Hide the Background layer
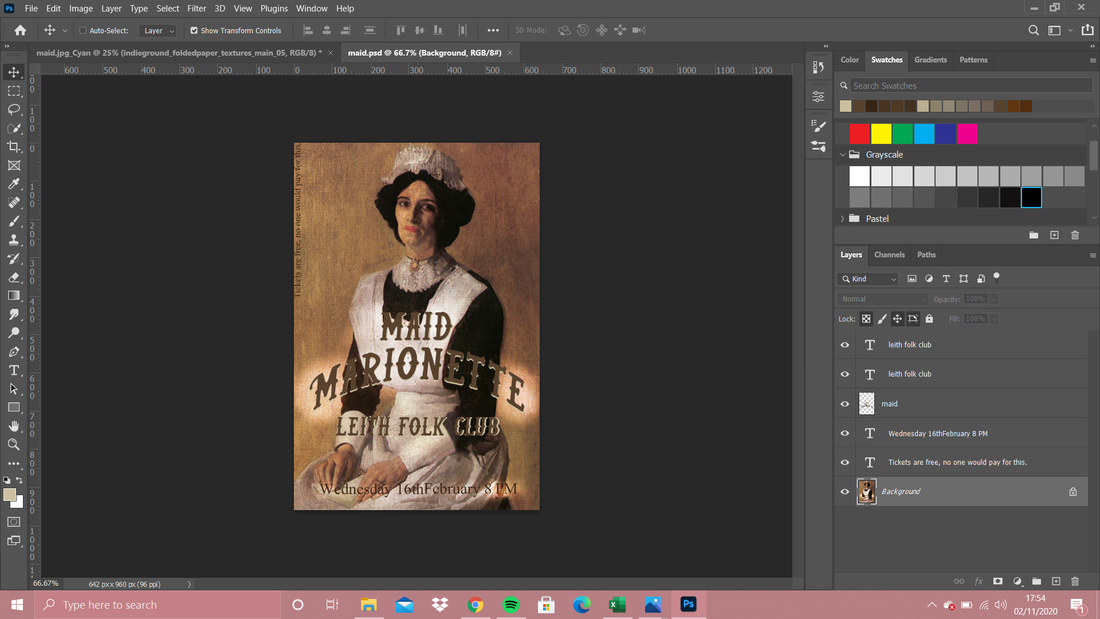This screenshot has width=1100, height=619. pyautogui.click(x=845, y=492)
